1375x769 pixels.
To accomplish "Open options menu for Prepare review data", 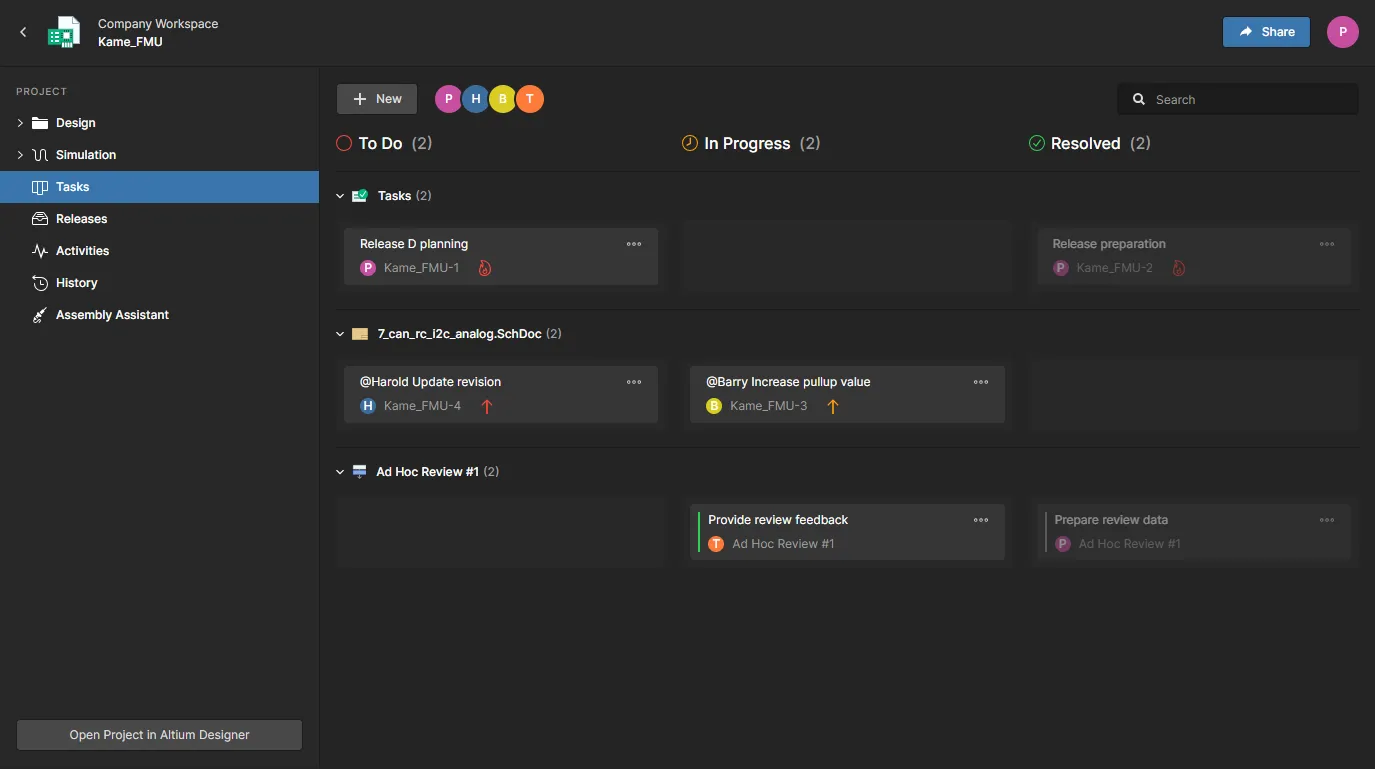I will 1327,520.
